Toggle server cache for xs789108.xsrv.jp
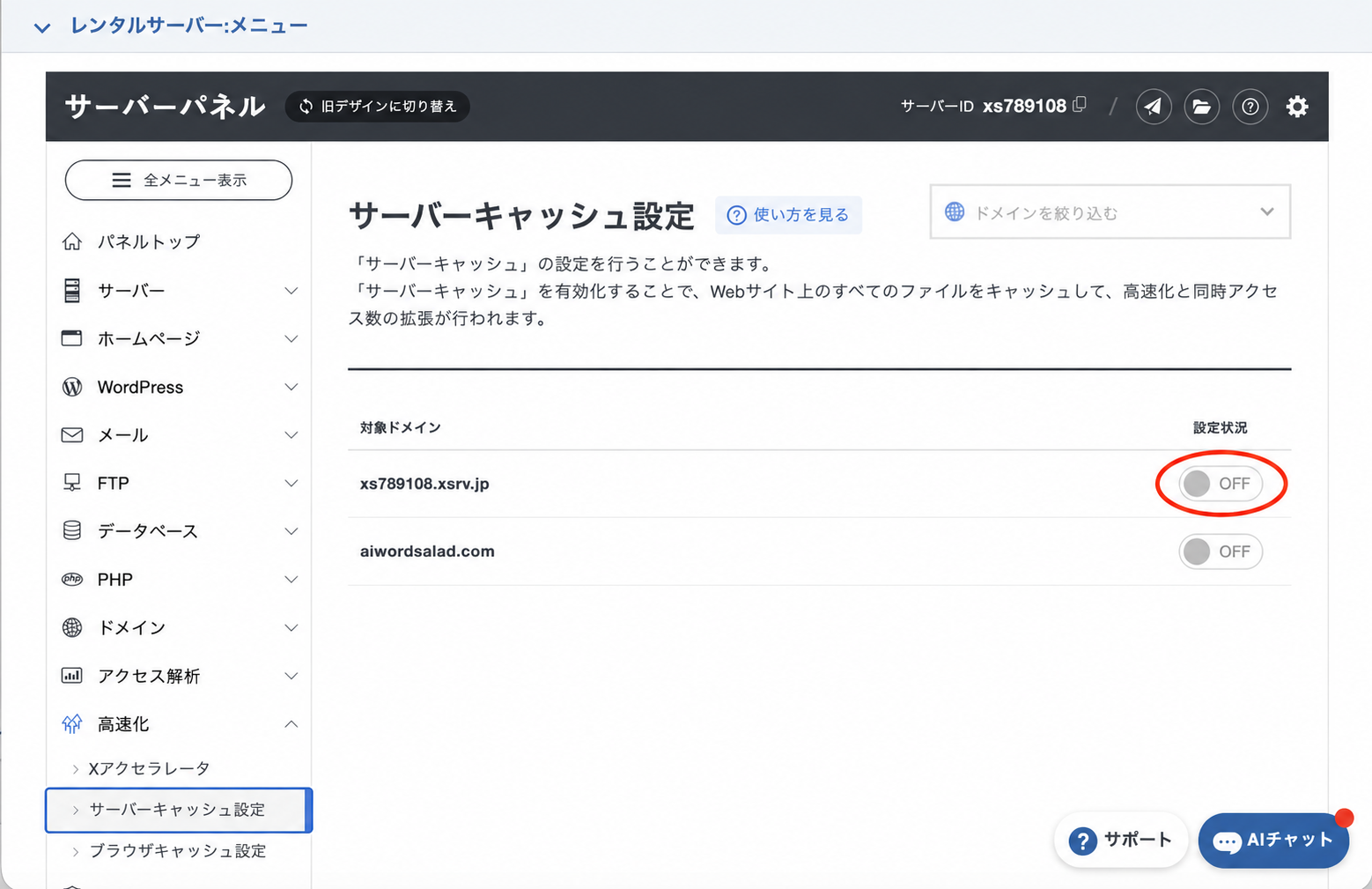 click(x=1221, y=484)
